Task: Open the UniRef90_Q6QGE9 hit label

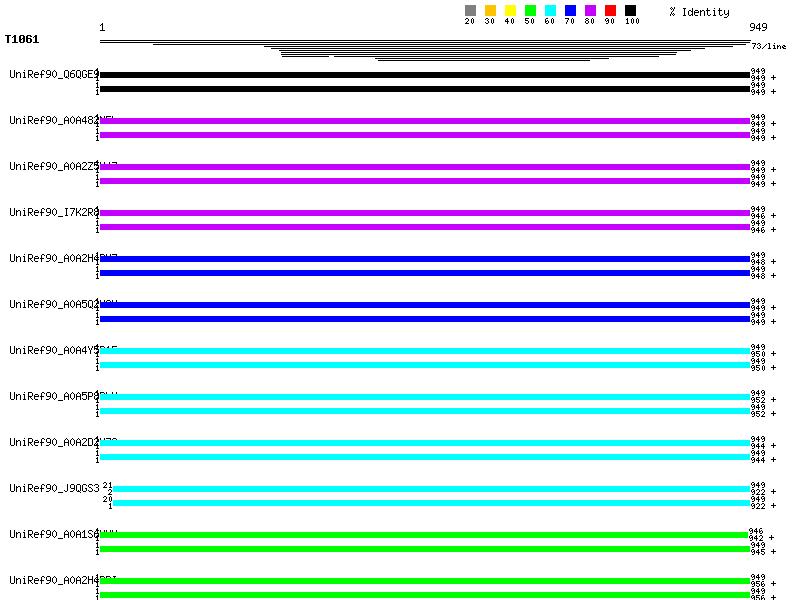Action: 53,74
